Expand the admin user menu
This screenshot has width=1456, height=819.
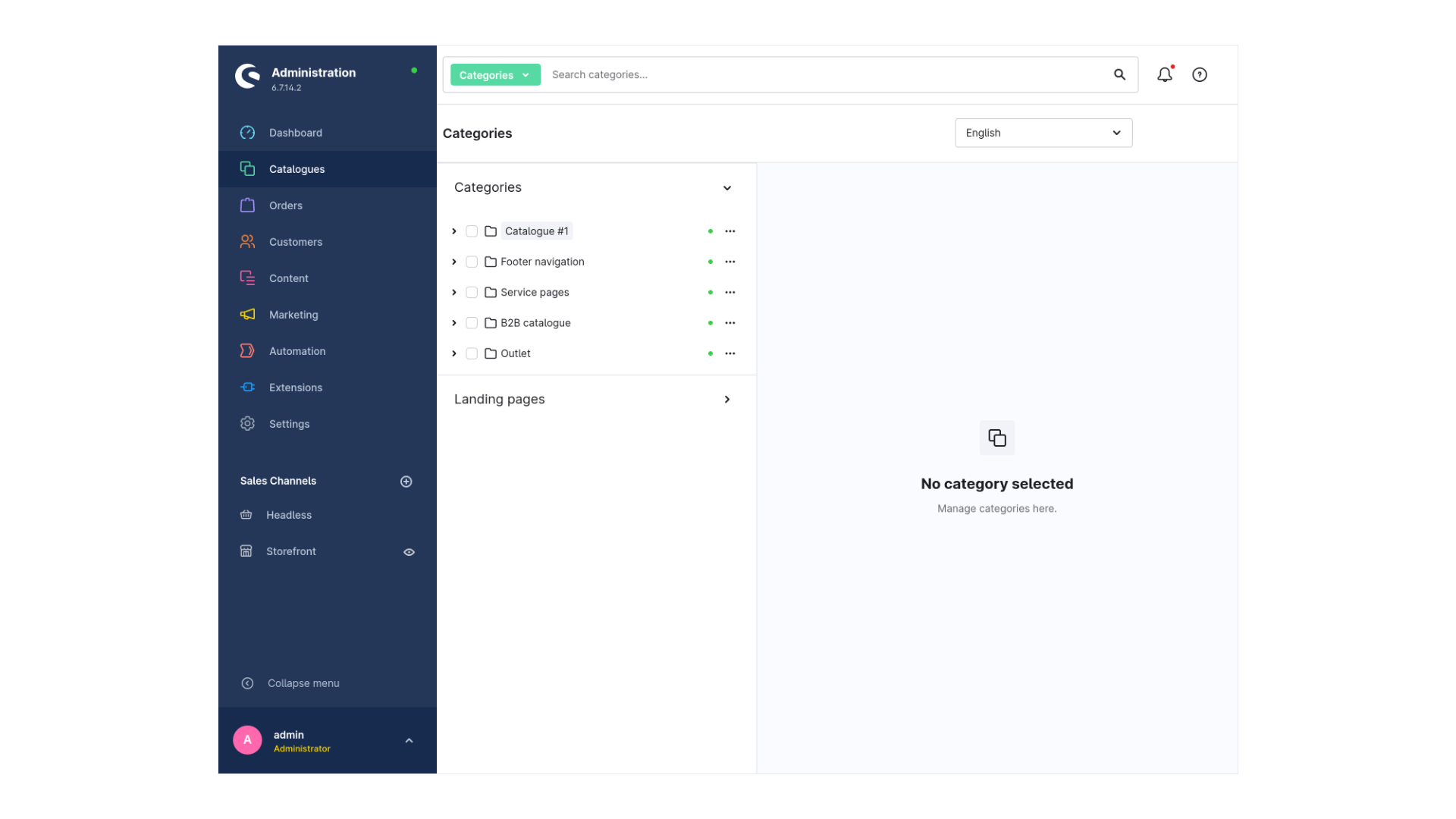point(409,741)
